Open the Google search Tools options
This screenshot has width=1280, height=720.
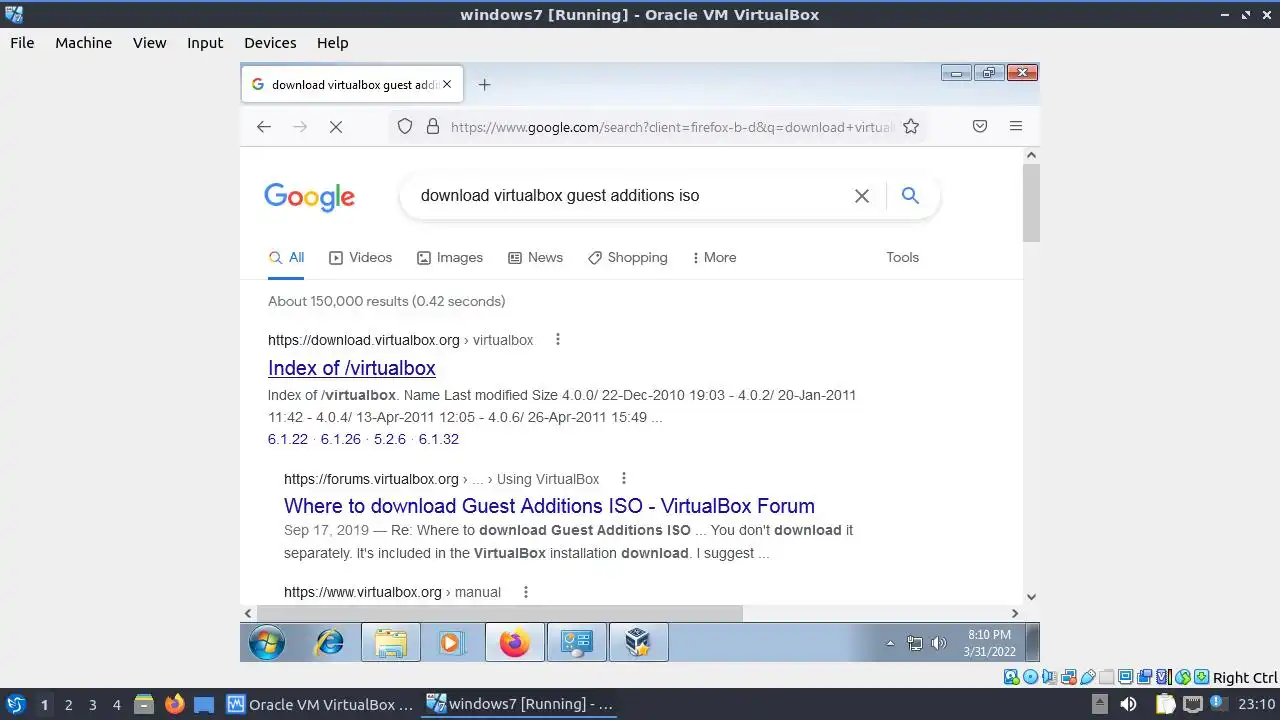[x=902, y=257]
